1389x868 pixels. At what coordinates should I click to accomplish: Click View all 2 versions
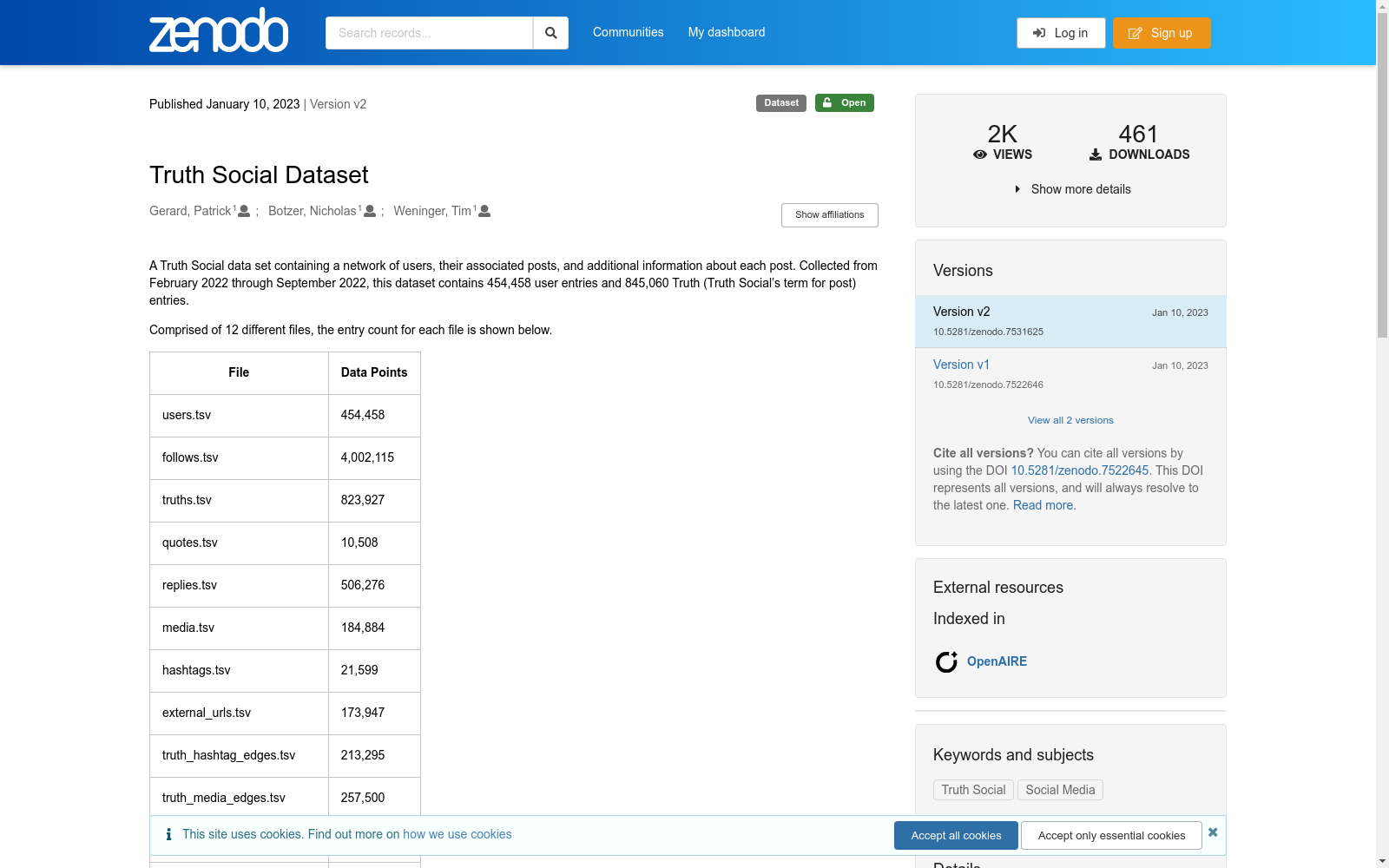[1070, 420]
